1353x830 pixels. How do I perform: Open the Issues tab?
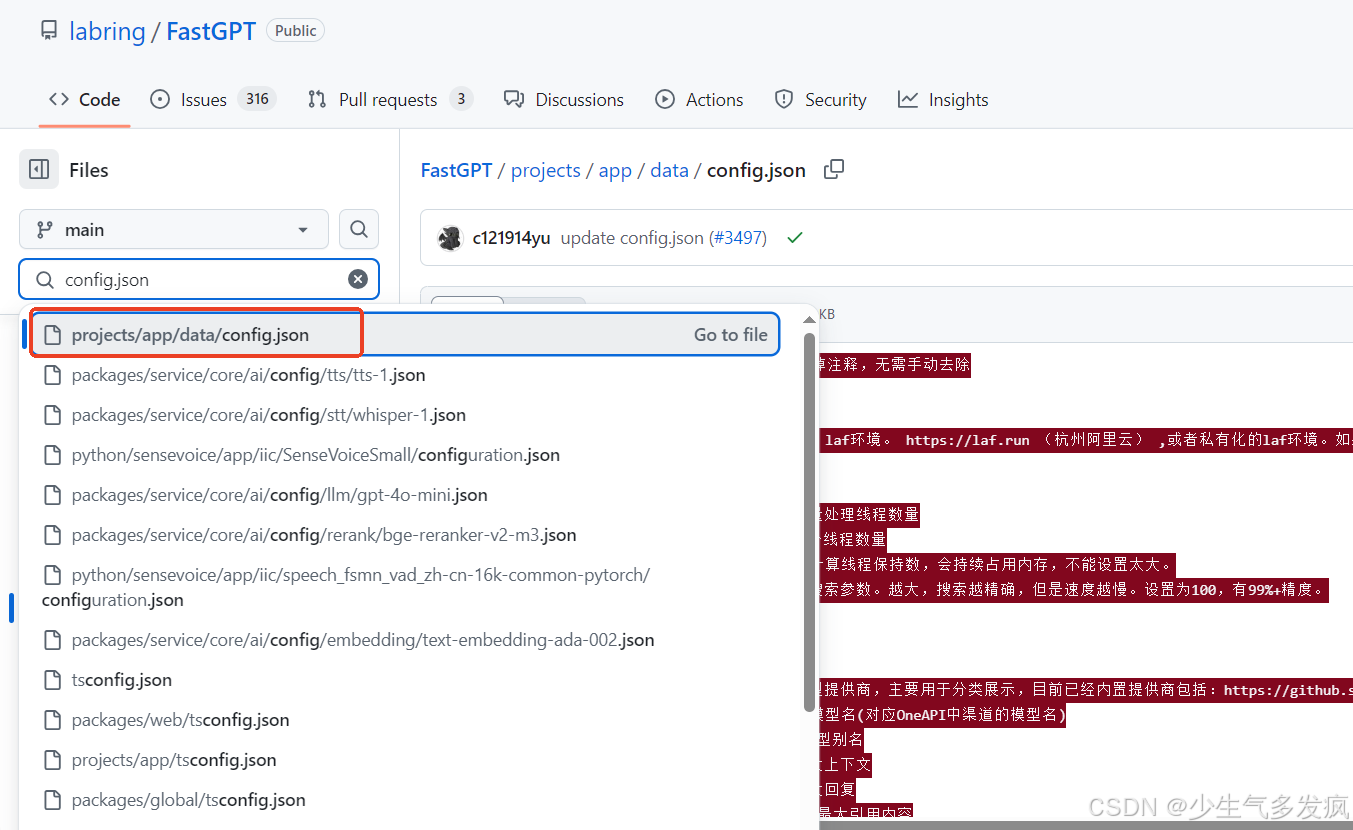213,100
